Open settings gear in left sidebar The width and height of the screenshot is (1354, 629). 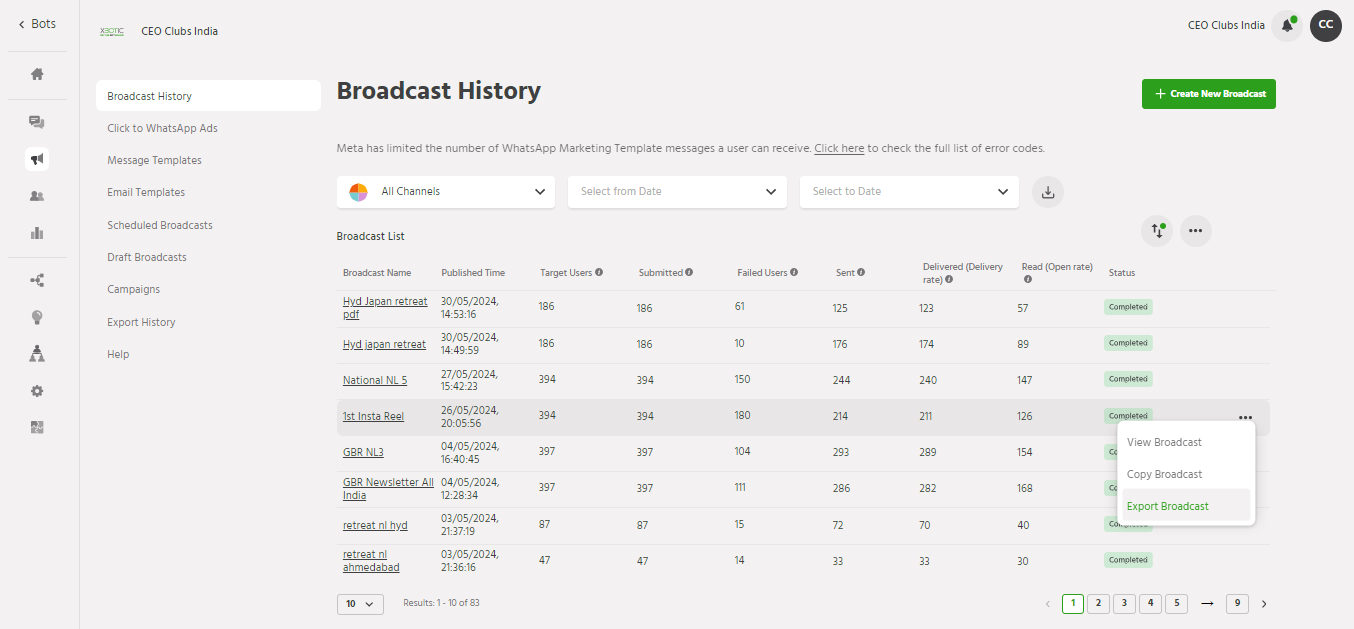[37, 391]
